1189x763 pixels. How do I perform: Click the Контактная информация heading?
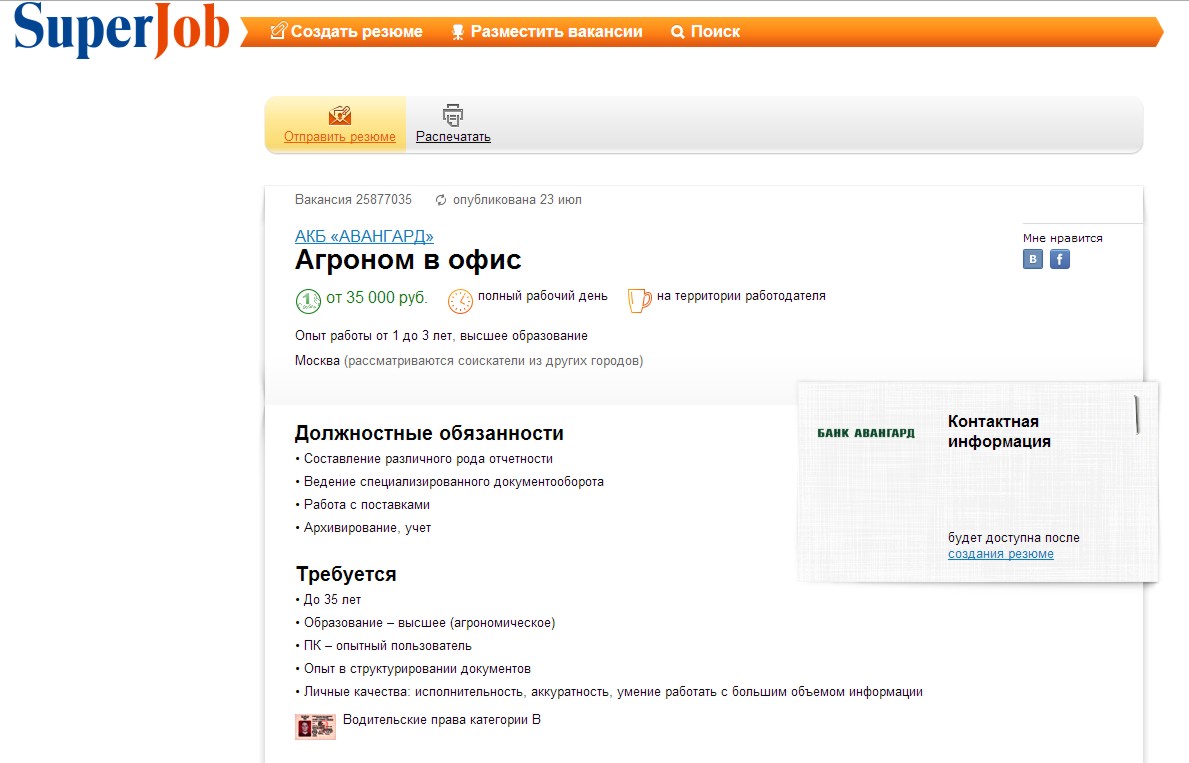(998, 432)
